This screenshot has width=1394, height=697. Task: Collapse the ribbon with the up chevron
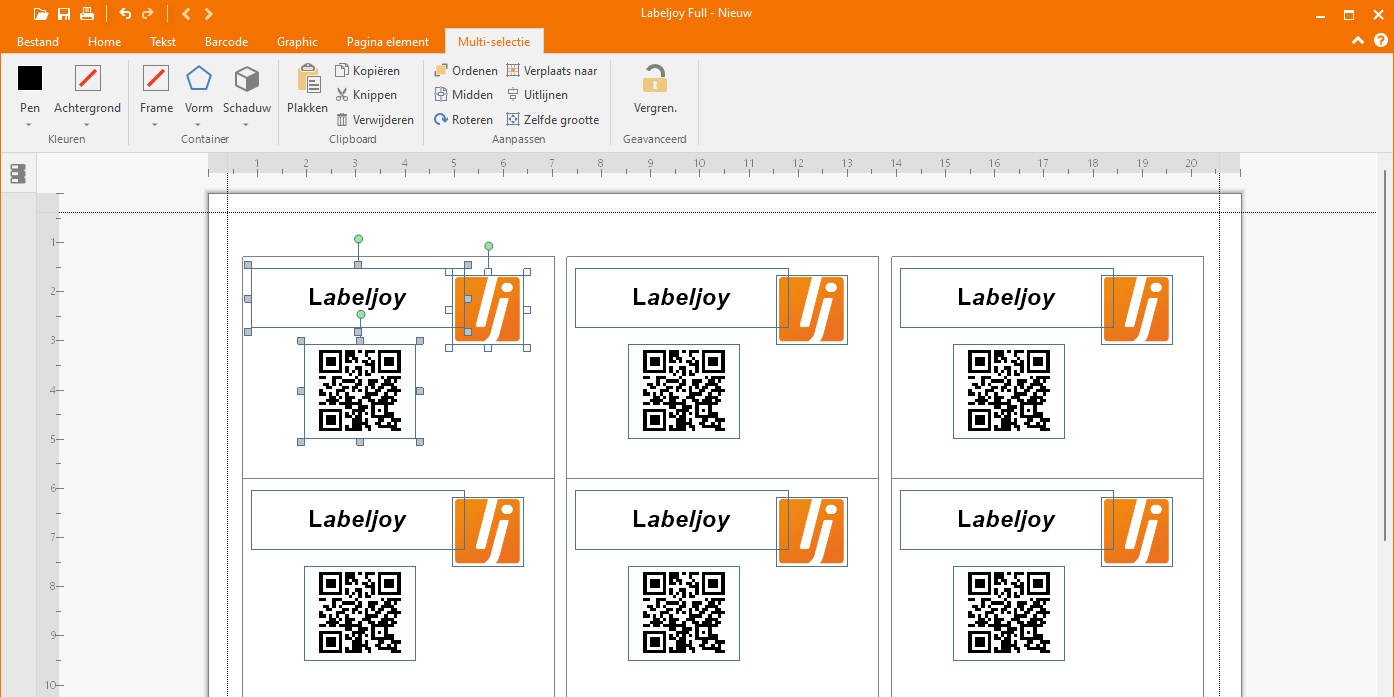[x=1357, y=41]
